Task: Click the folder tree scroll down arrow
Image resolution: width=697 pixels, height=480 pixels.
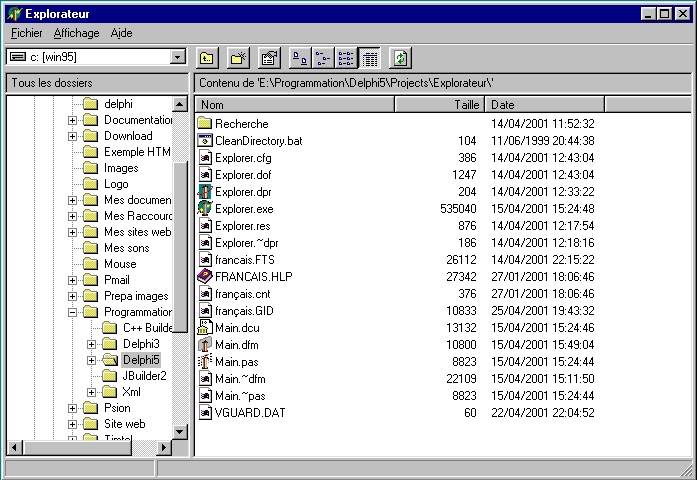Action: tap(180, 431)
